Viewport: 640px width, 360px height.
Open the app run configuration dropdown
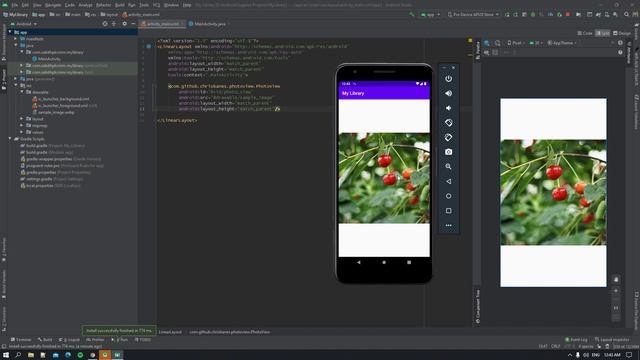pos(430,15)
